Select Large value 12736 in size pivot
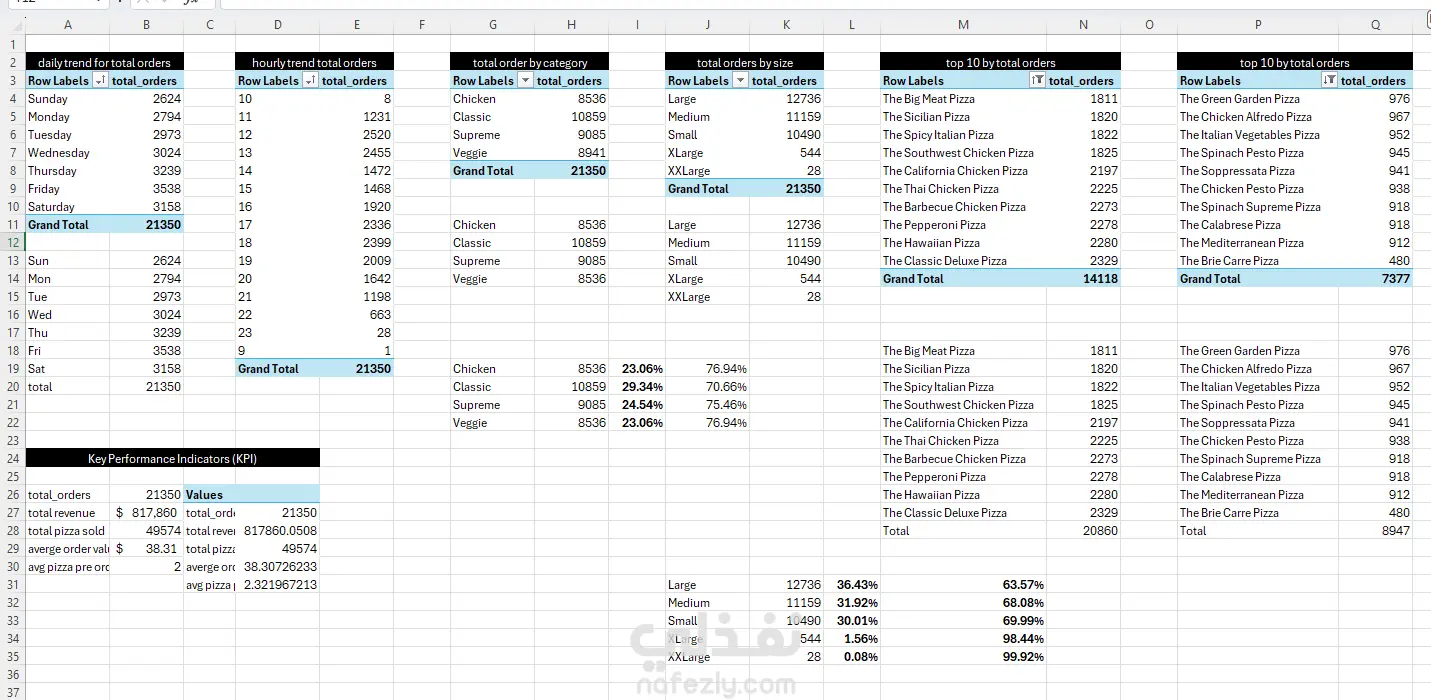 coord(787,99)
